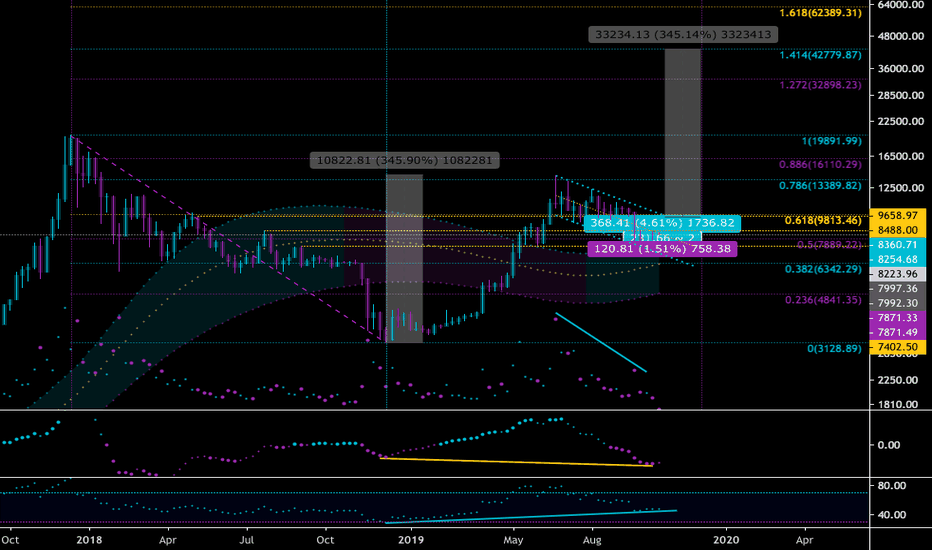
Task: Click the May label on the time axis
Action: pyautogui.click(x=513, y=540)
